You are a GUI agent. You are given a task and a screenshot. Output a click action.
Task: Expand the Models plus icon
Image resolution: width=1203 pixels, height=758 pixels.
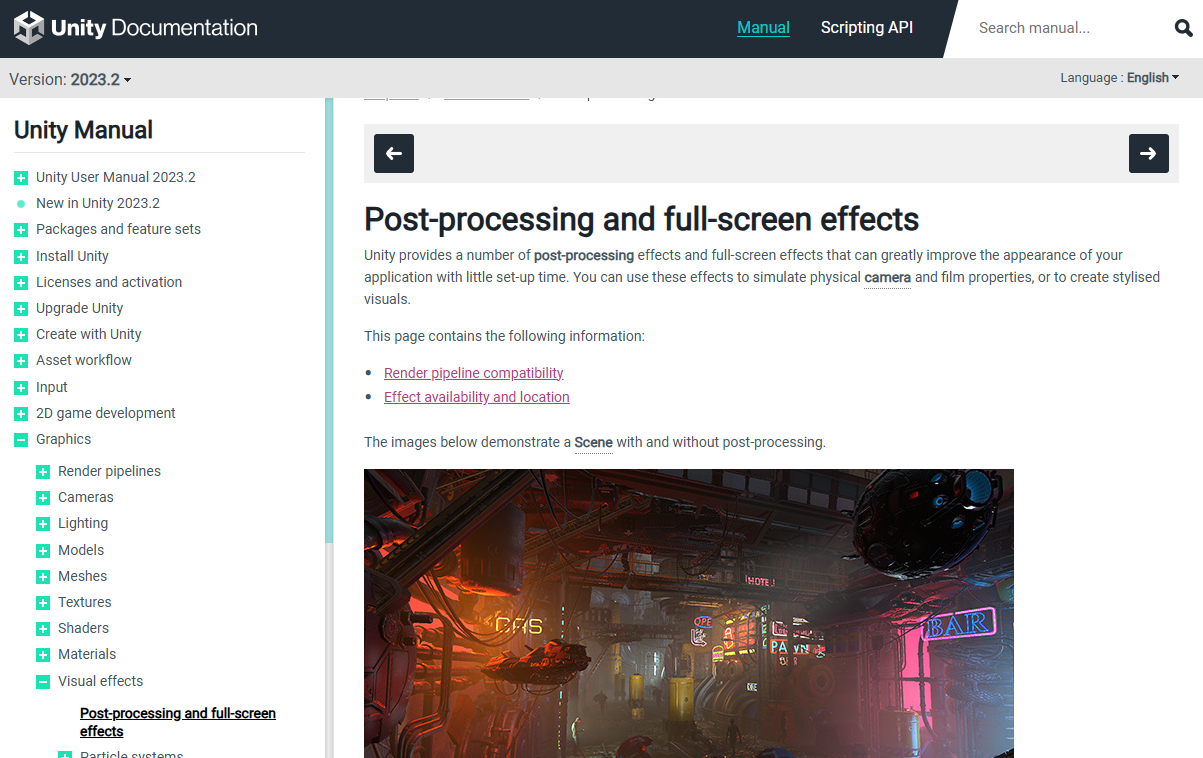point(43,551)
